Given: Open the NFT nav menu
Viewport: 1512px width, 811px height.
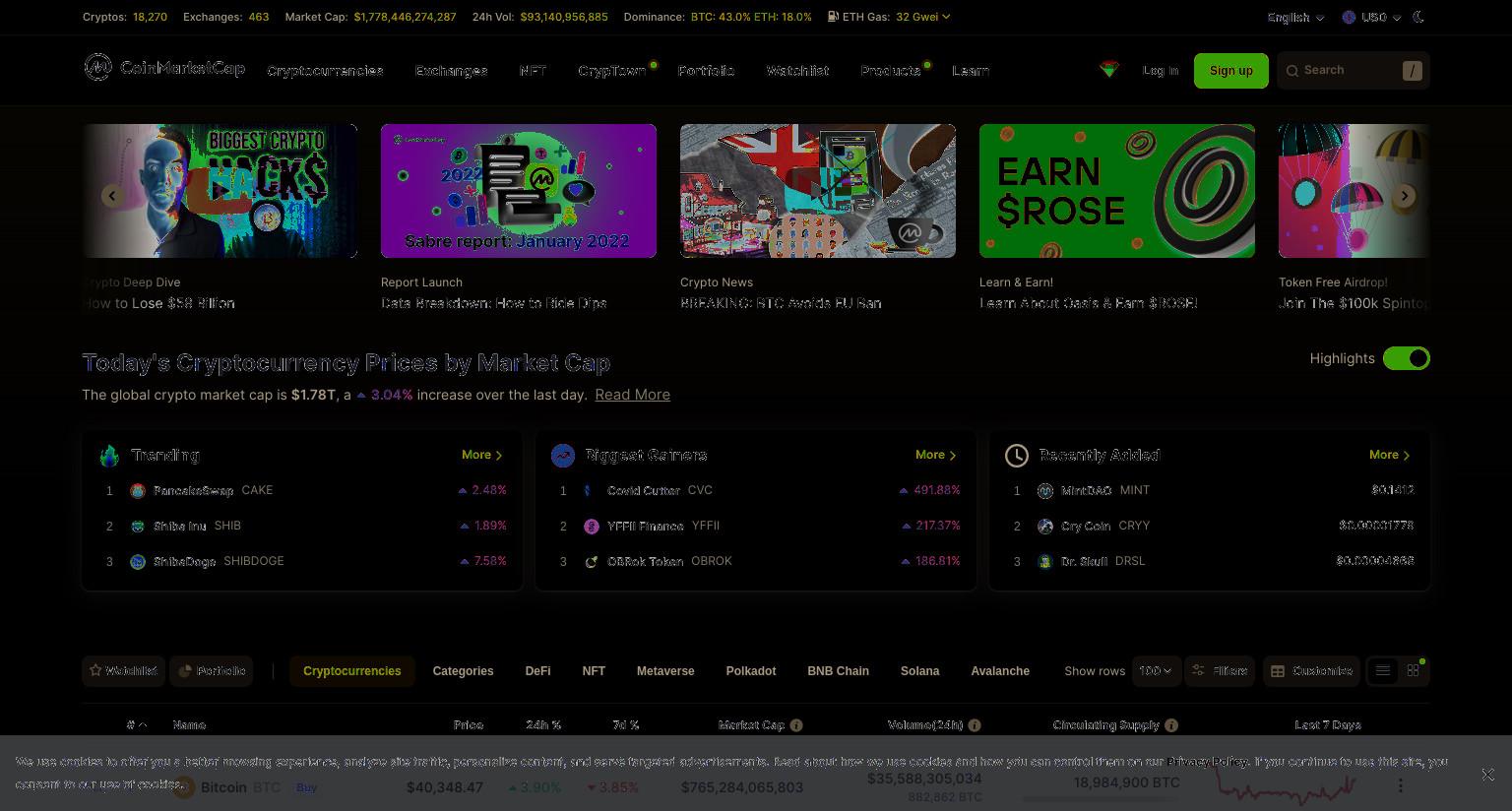Looking at the screenshot, I should pos(533,71).
